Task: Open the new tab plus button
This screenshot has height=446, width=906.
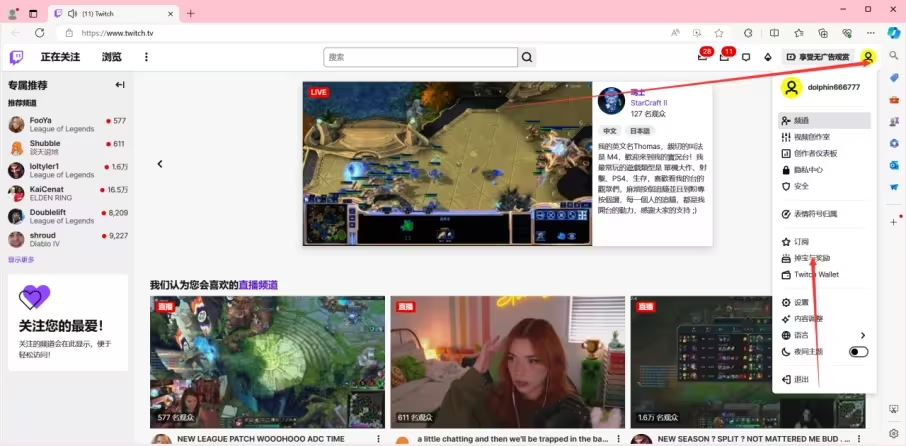Action: click(x=191, y=13)
